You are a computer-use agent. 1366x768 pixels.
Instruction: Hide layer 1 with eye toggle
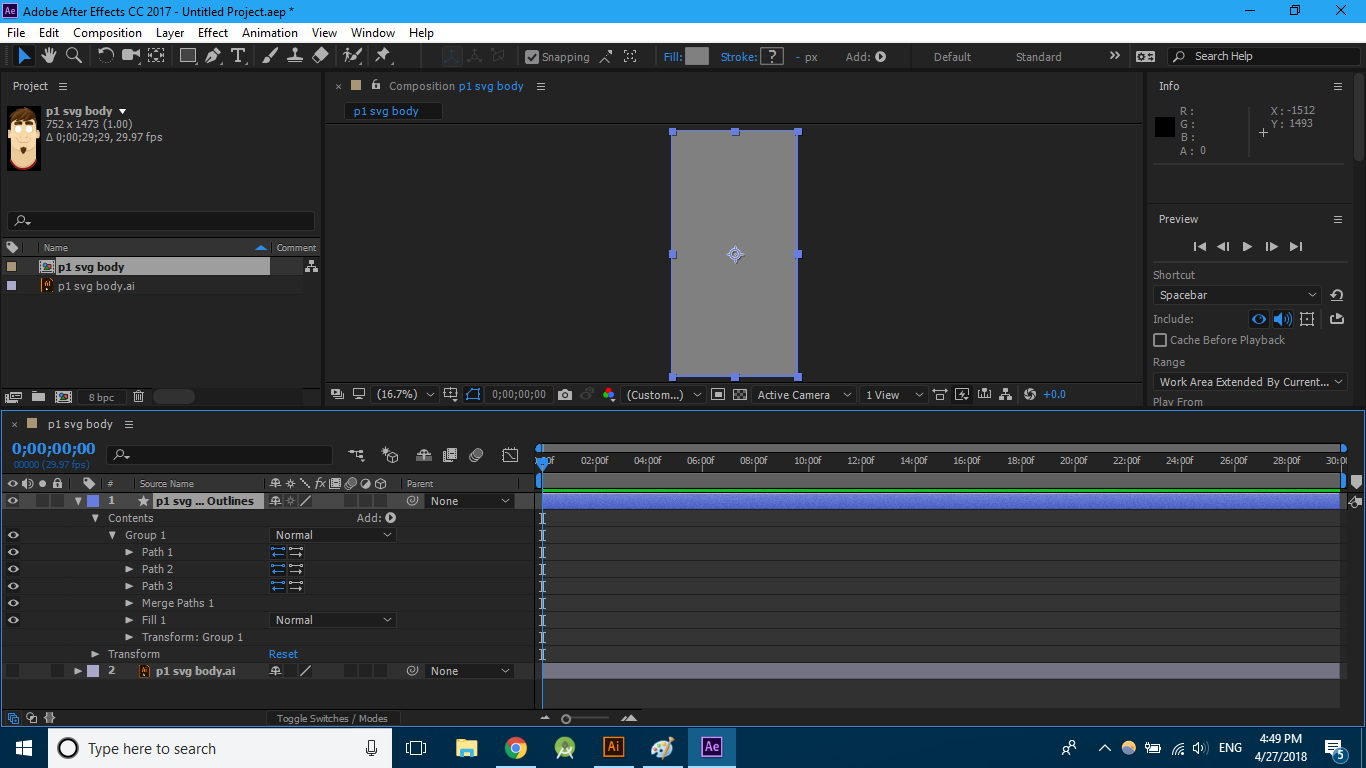(13, 501)
